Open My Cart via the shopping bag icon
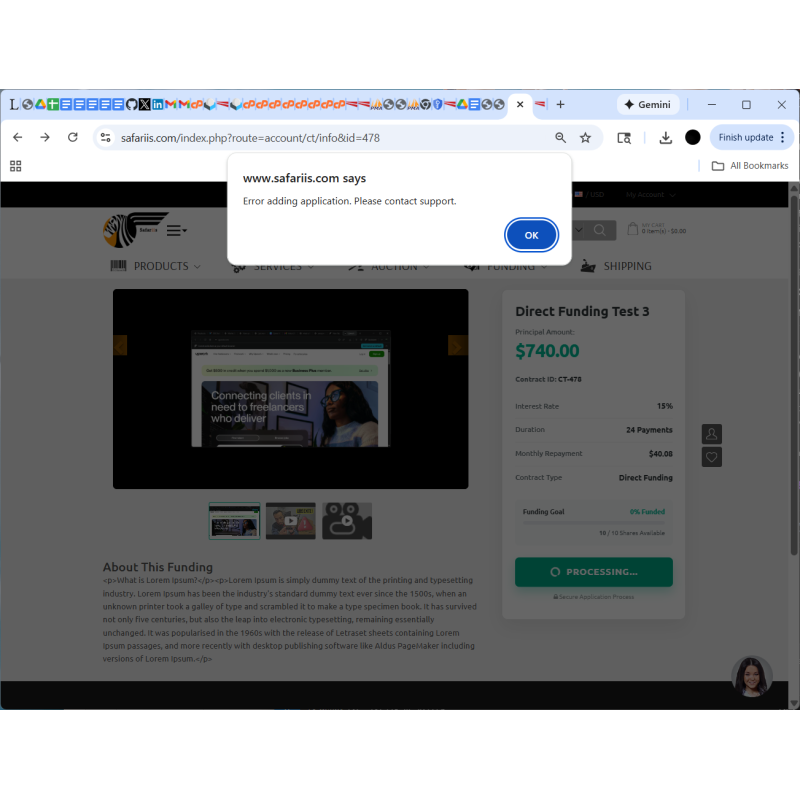The width and height of the screenshot is (800, 800). click(x=632, y=228)
